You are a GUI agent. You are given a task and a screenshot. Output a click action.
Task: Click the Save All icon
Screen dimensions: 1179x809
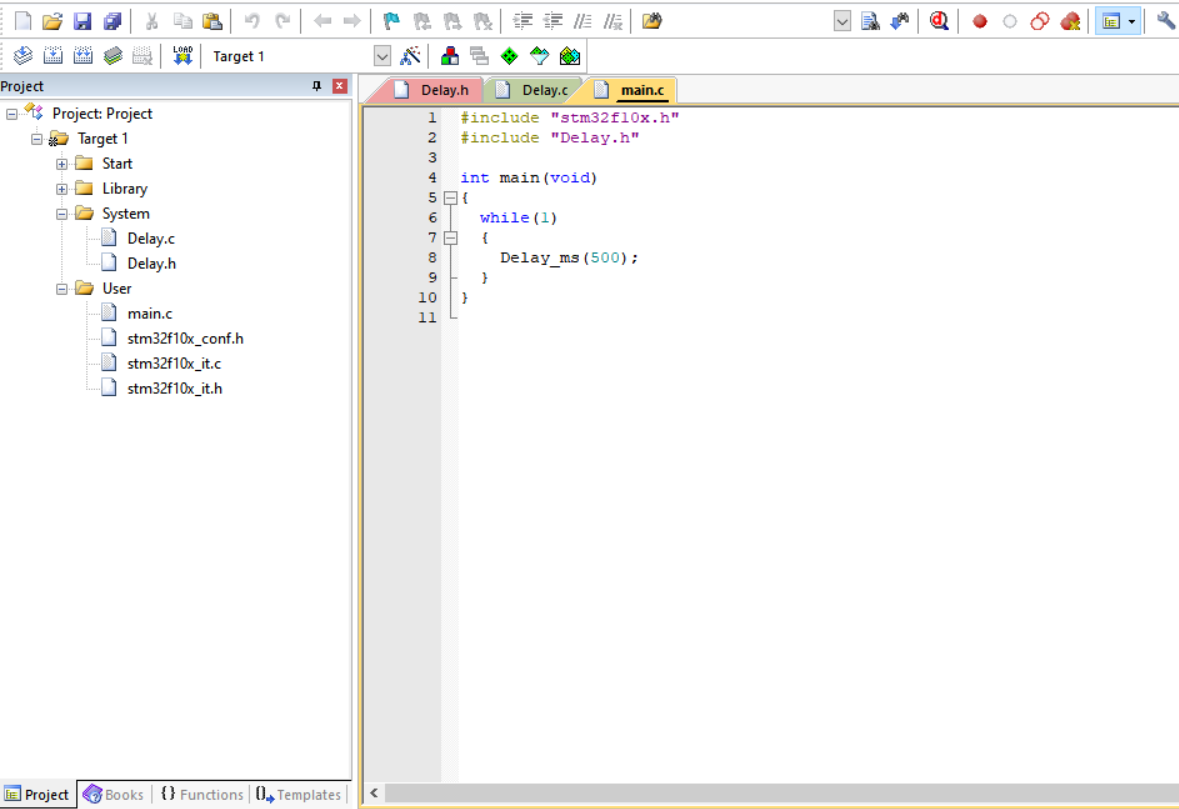pos(112,21)
